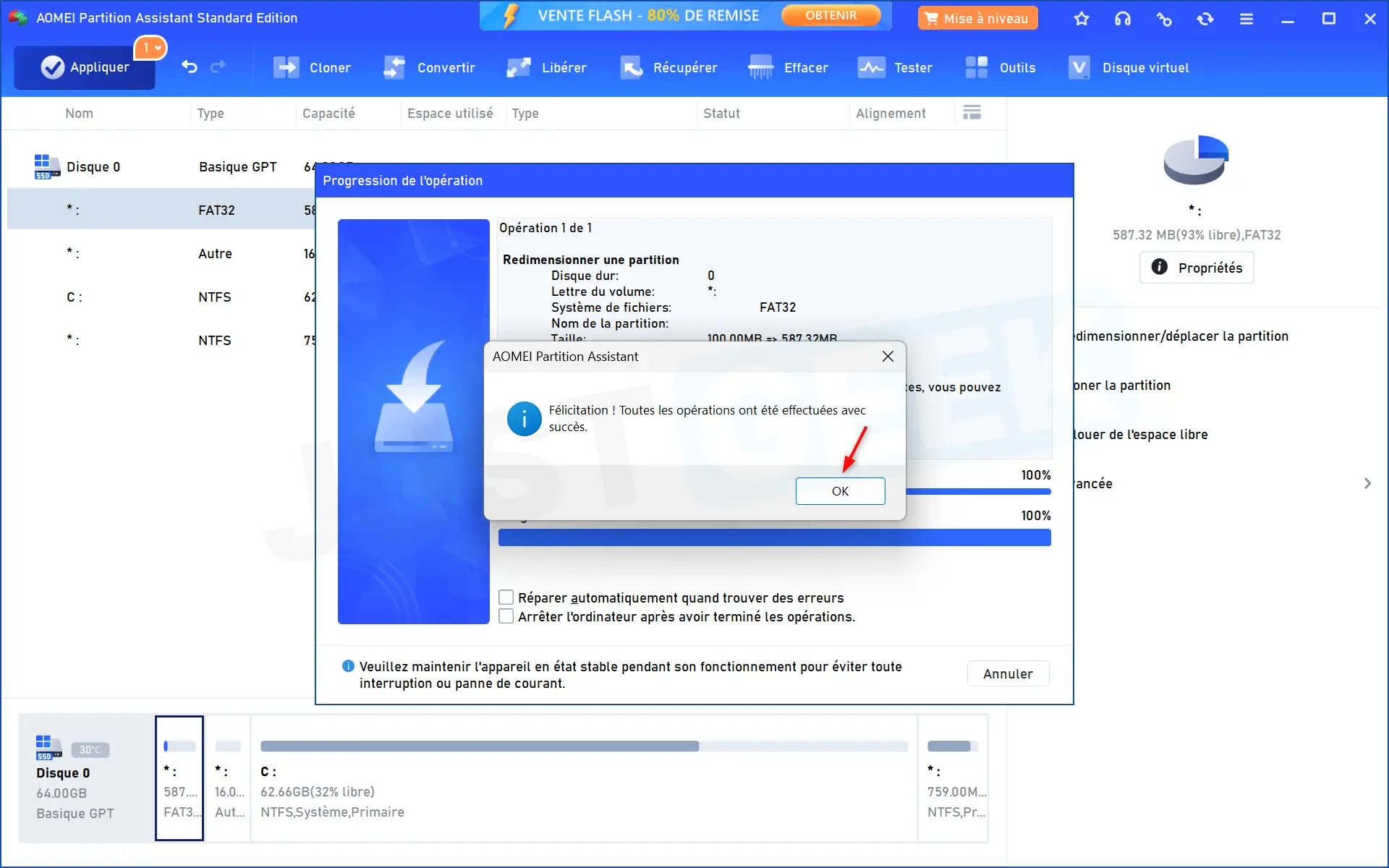Screen dimensions: 1389x868
Task: Open the Cloner tool
Action: pyautogui.click(x=313, y=67)
